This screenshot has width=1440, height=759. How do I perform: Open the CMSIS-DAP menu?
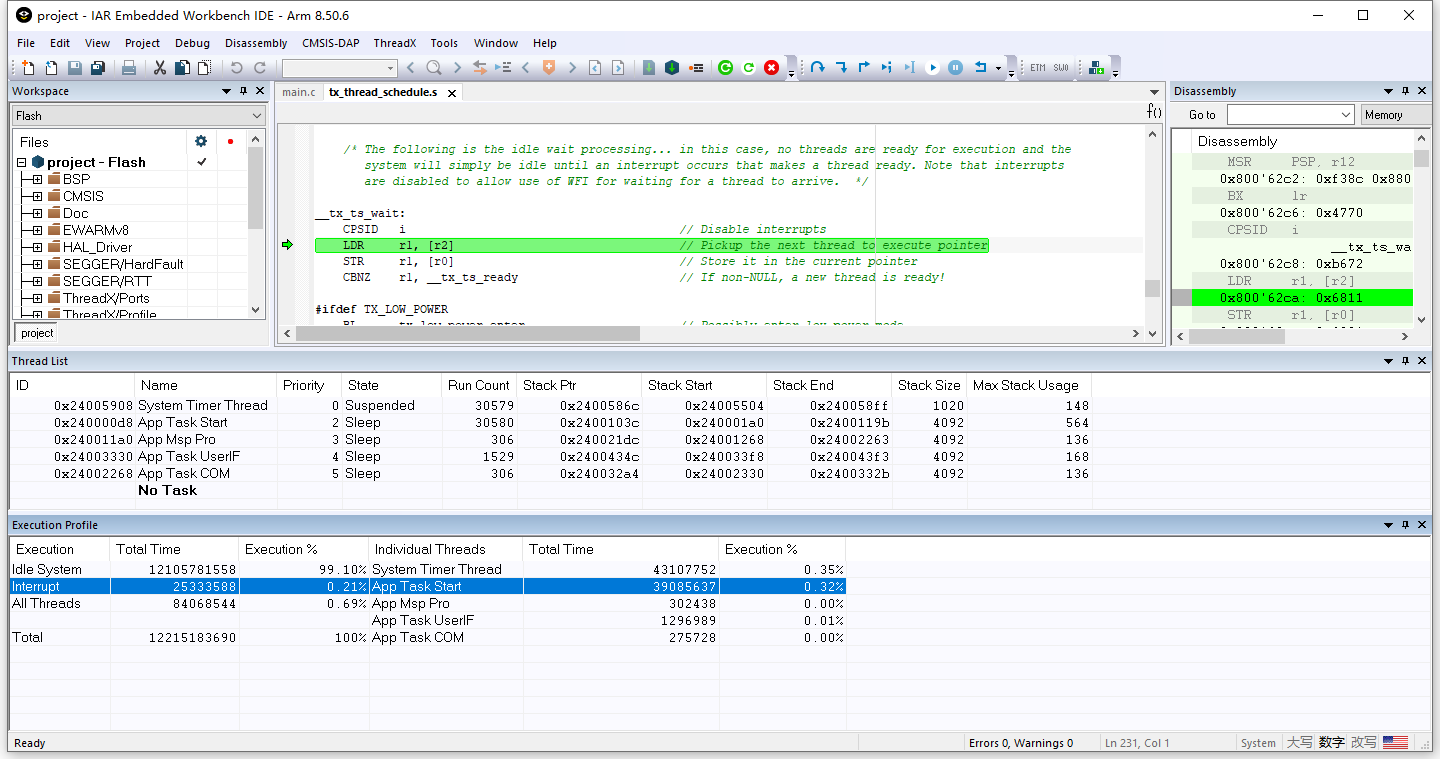[x=330, y=43]
